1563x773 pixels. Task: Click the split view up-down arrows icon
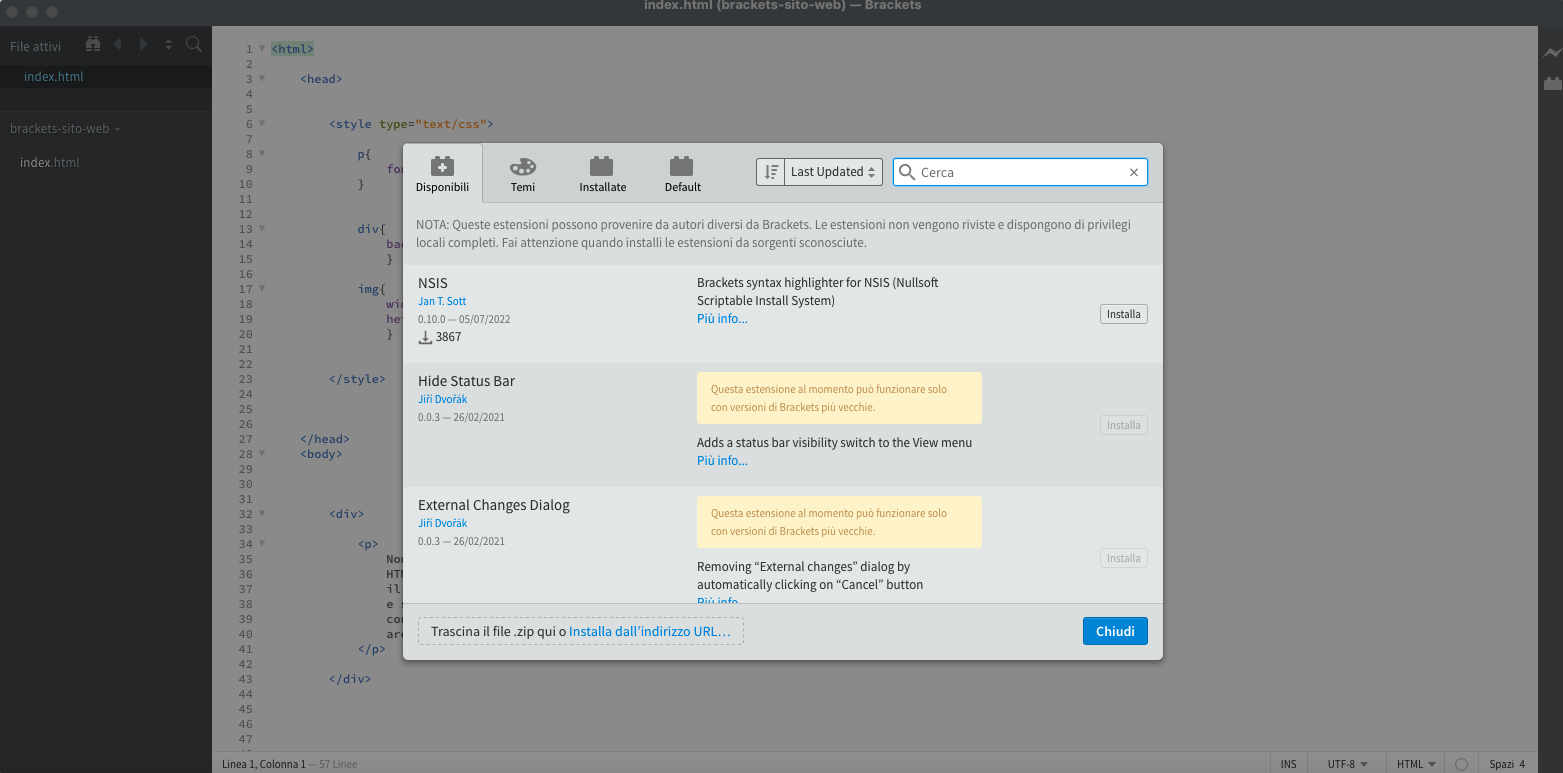pyautogui.click(x=168, y=44)
